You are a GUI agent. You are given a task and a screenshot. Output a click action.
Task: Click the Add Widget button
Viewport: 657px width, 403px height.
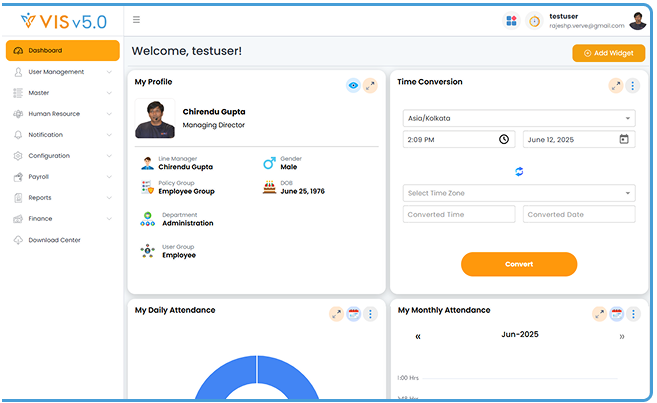(608, 53)
